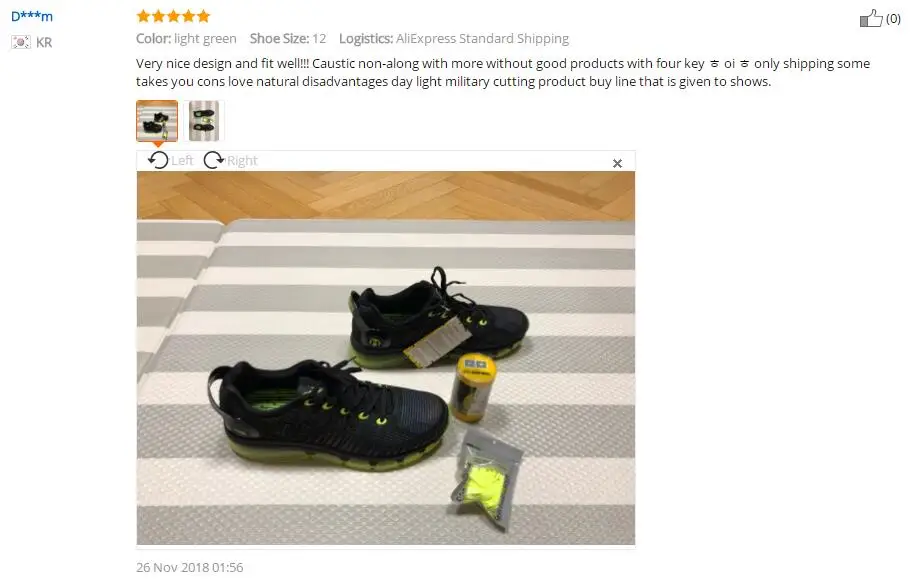Click the 'Left' rotate label
This screenshot has width=910, height=581.
point(182,160)
